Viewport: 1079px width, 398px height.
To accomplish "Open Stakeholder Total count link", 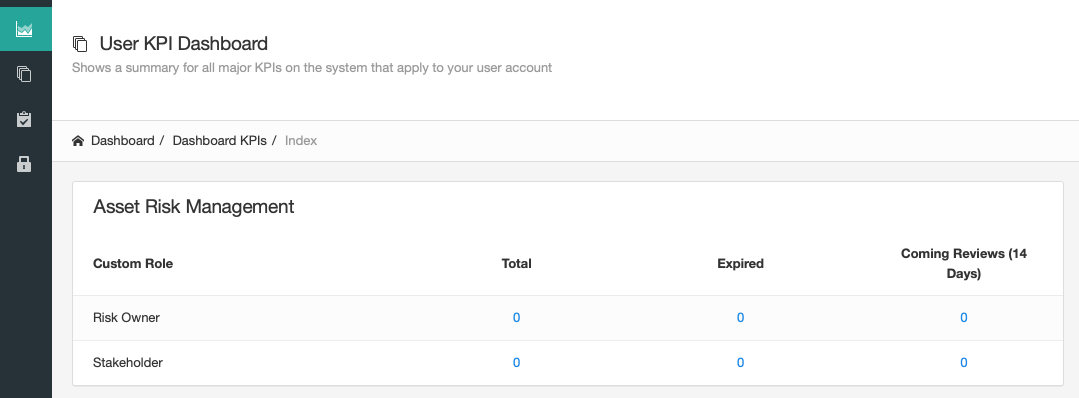I will coord(516,362).
